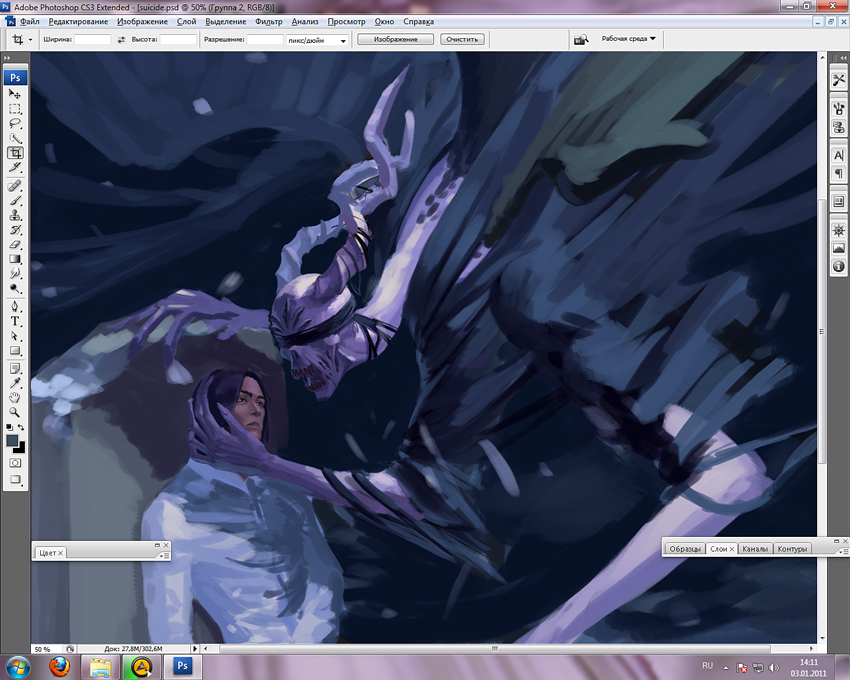The image size is (850, 680).
Task: Select the Path Selection arrow tool
Action: point(15,336)
